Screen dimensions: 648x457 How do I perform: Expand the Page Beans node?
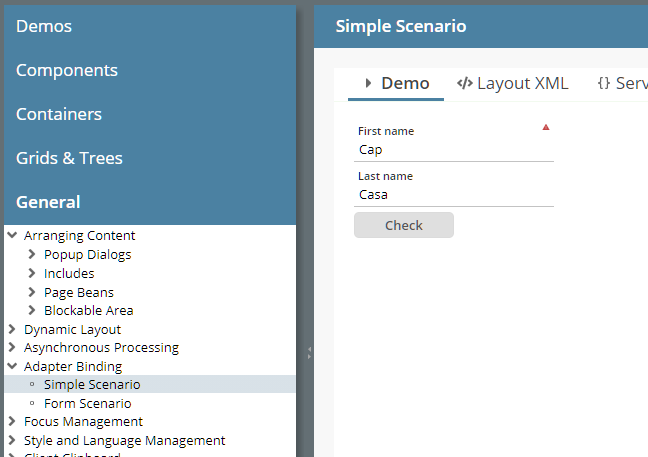[x=32, y=292]
